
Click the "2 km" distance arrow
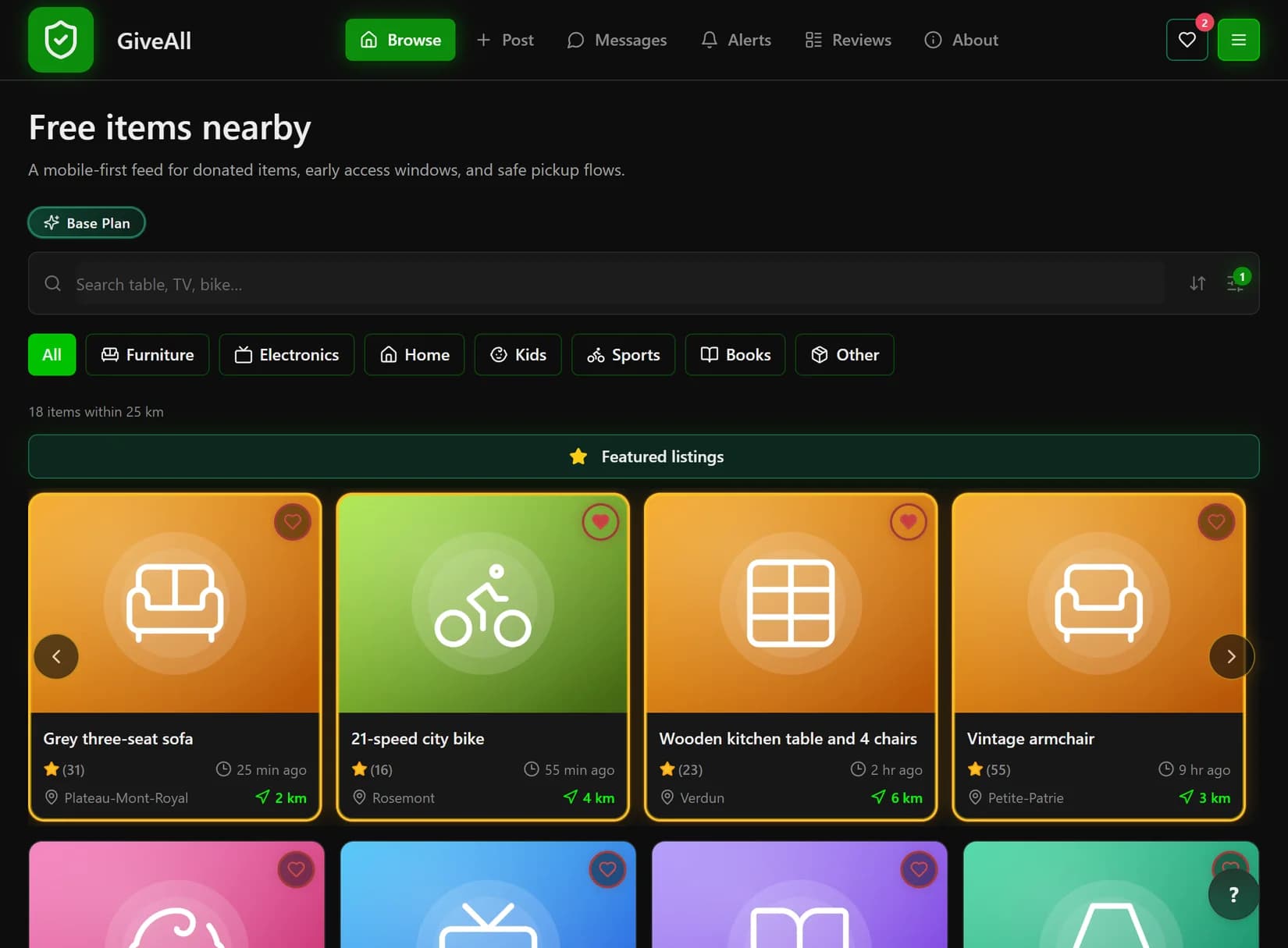(x=262, y=797)
